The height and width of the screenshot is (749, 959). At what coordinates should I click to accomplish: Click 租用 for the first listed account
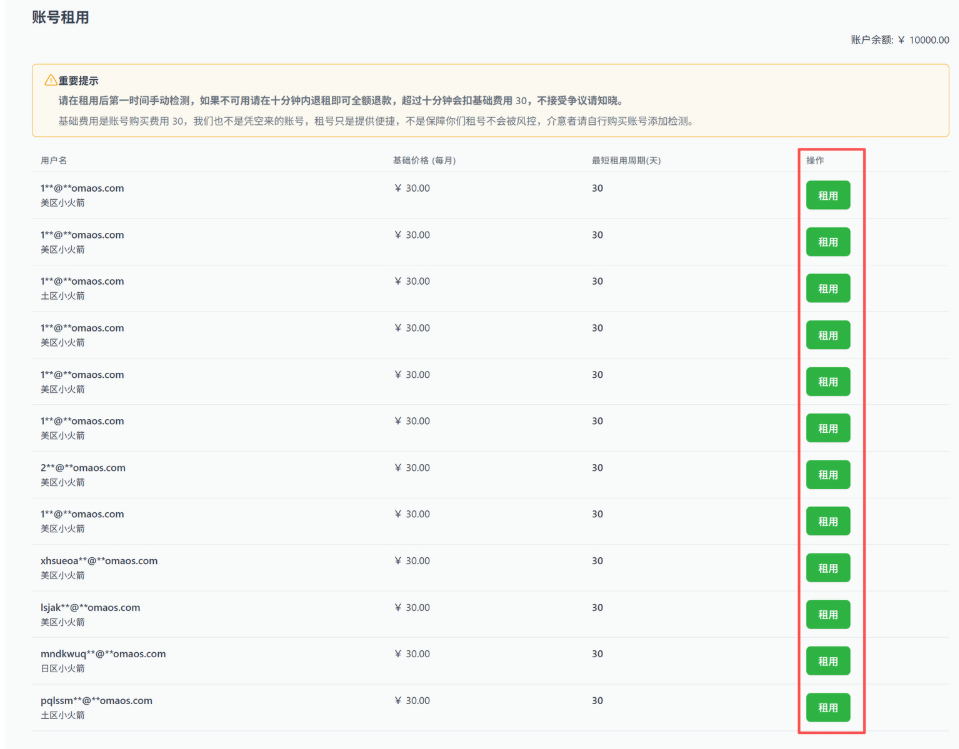[x=828, y=195]
